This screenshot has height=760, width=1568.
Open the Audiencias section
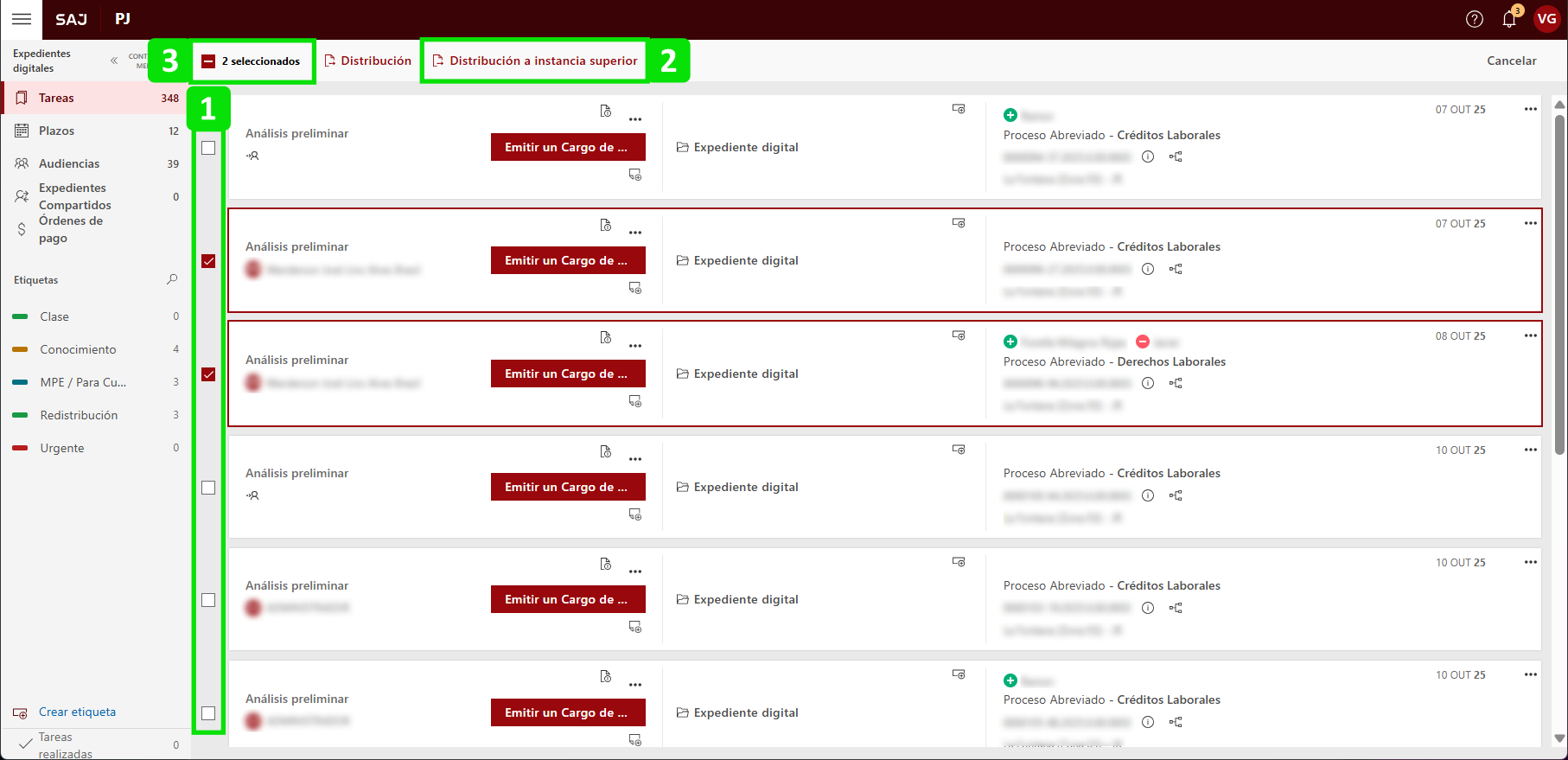click(x=96, y=163)
